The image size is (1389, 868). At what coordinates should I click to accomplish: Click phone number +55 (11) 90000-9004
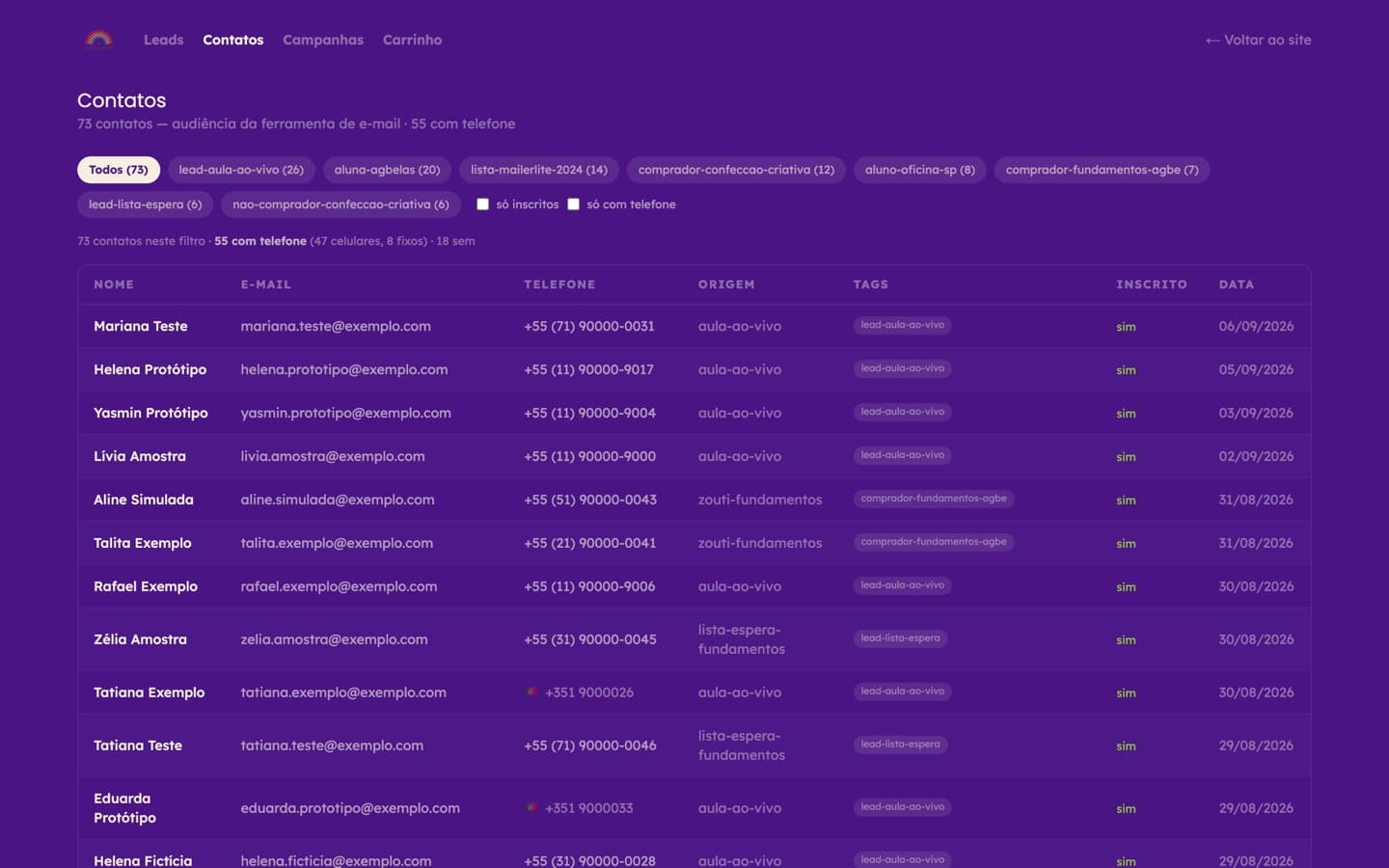tap(589, 413)
